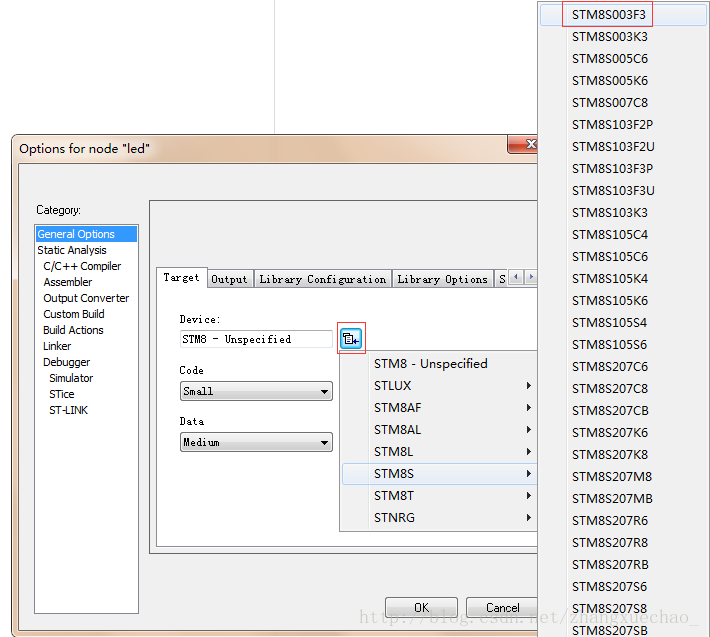The width and height of the screenshot is (710, 637).
Task: Expand the STM8AL device submenu
Action: pos(439,430)
